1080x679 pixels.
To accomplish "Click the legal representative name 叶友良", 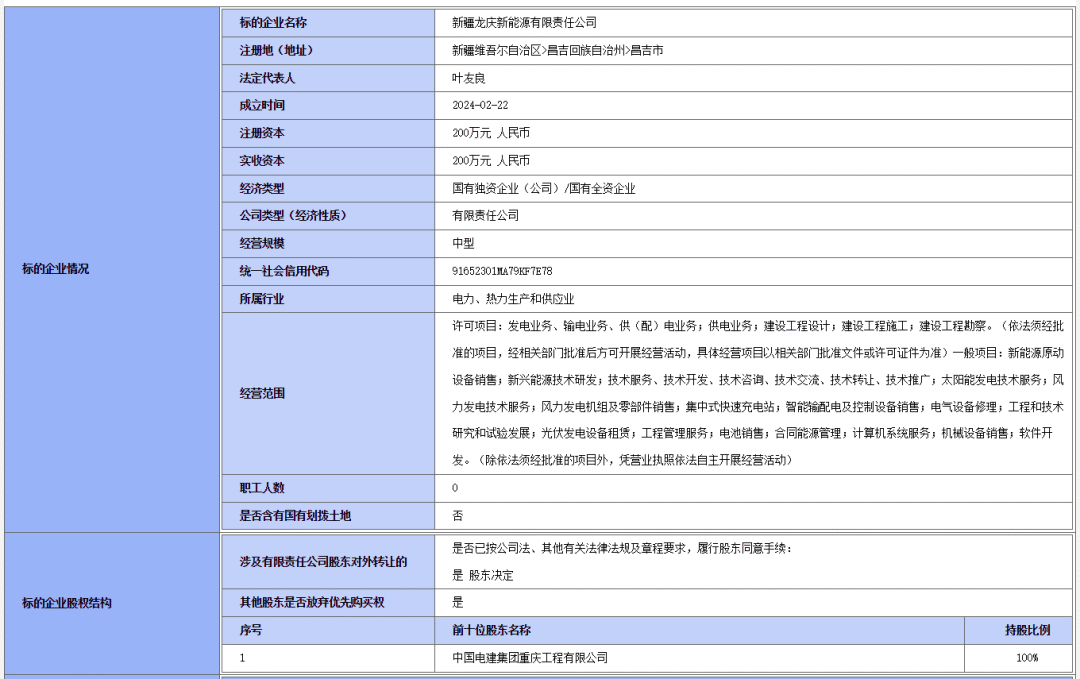I will pyautogui.click(x=465, y=76).
